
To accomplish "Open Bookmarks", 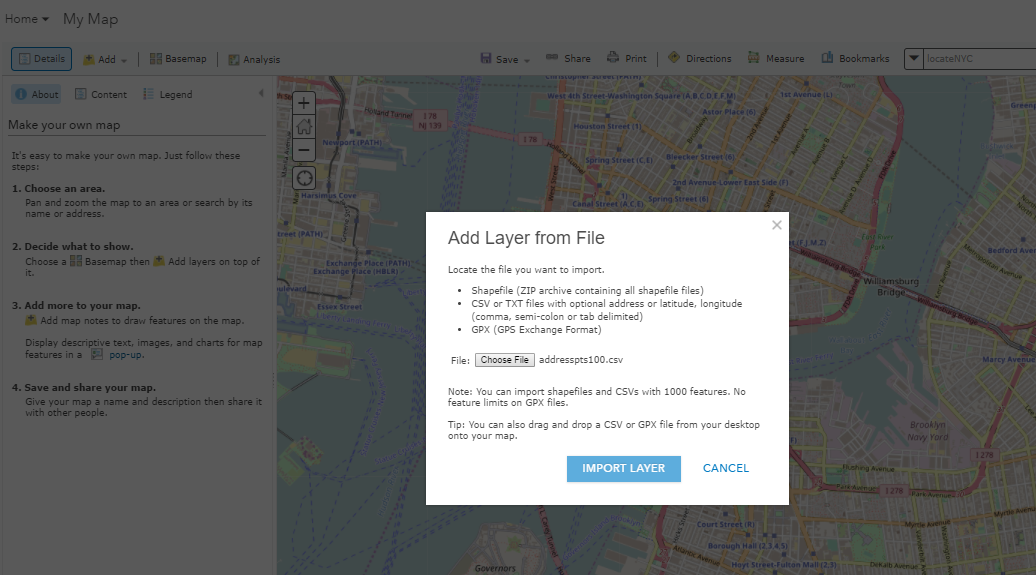I will (x=855, y=59).
